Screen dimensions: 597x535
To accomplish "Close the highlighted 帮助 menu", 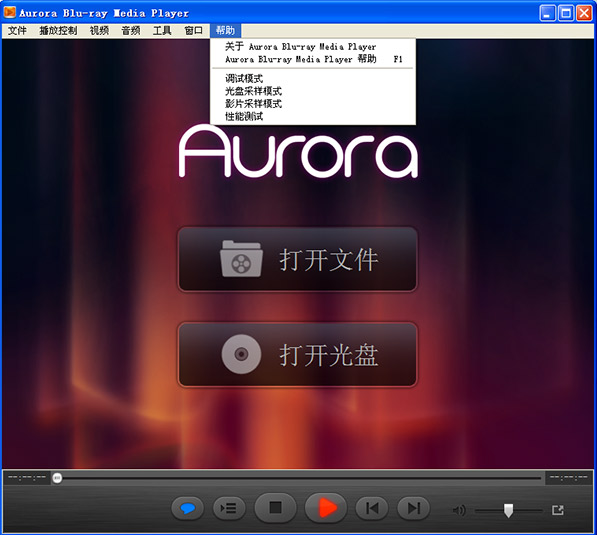I will 225,30.
